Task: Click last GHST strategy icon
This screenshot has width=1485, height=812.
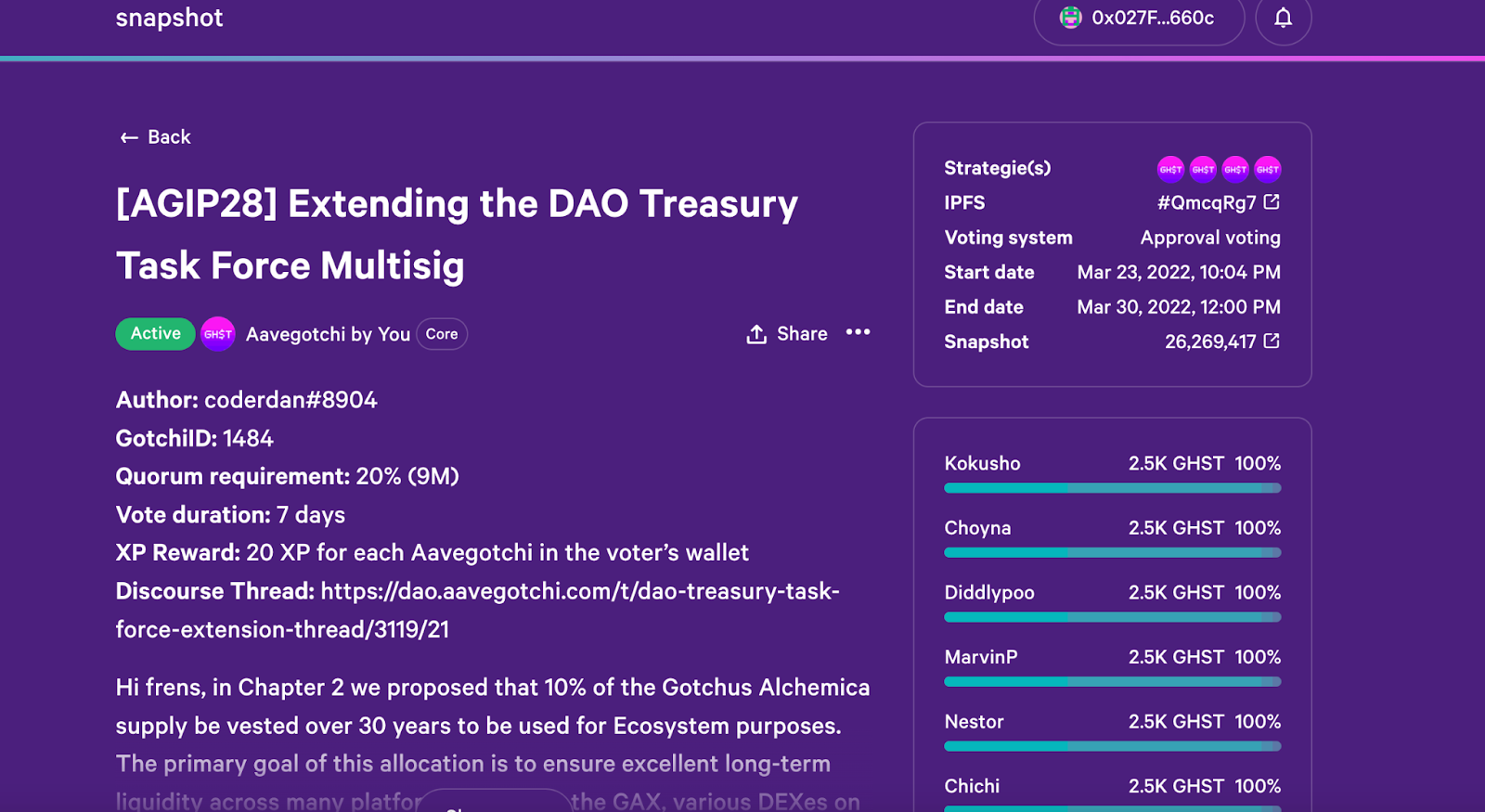Action: (x=1268, y=169)
